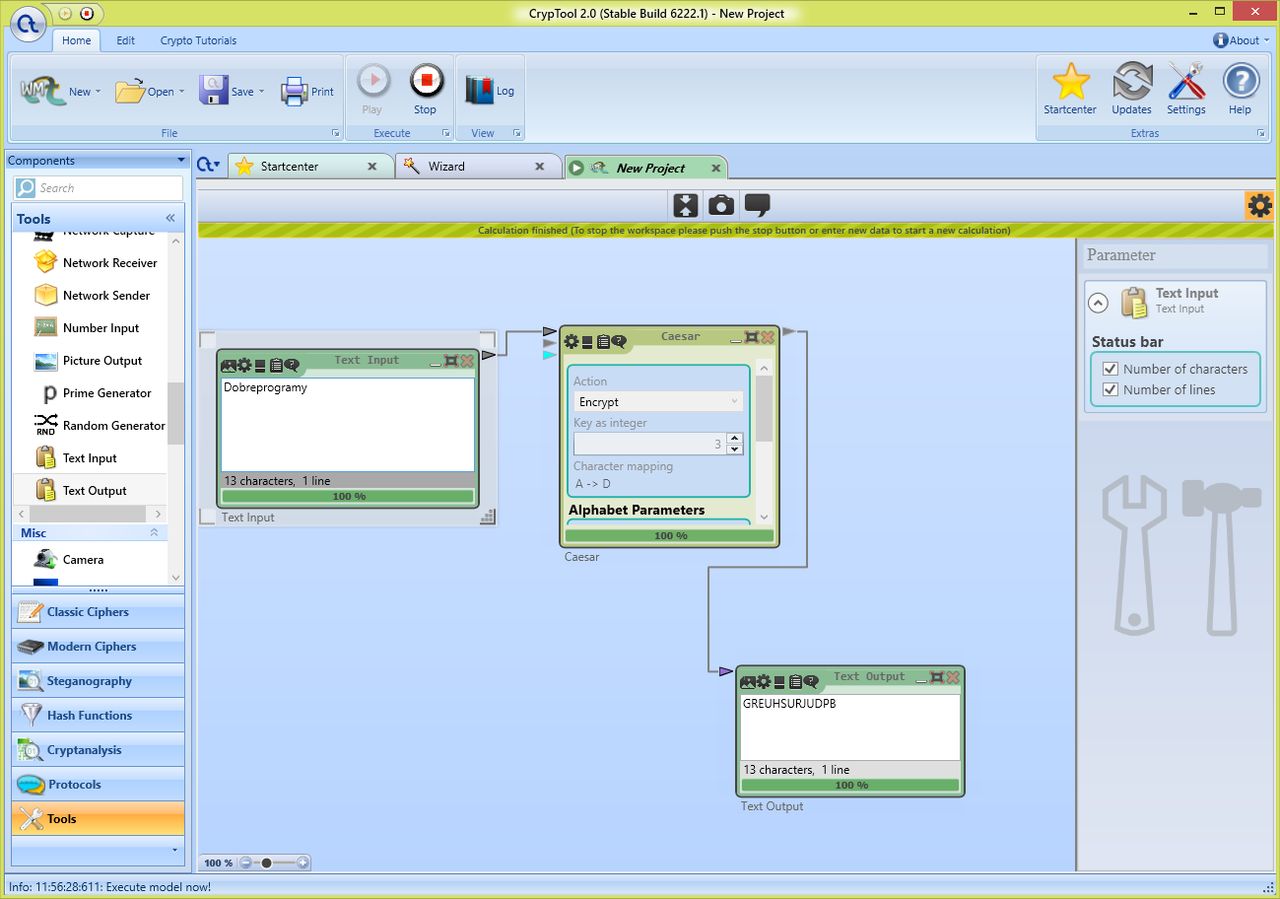Open the Caesar Action Encrypt dropdown
This screenshot has height=899, width=1280.
[658, 401]
